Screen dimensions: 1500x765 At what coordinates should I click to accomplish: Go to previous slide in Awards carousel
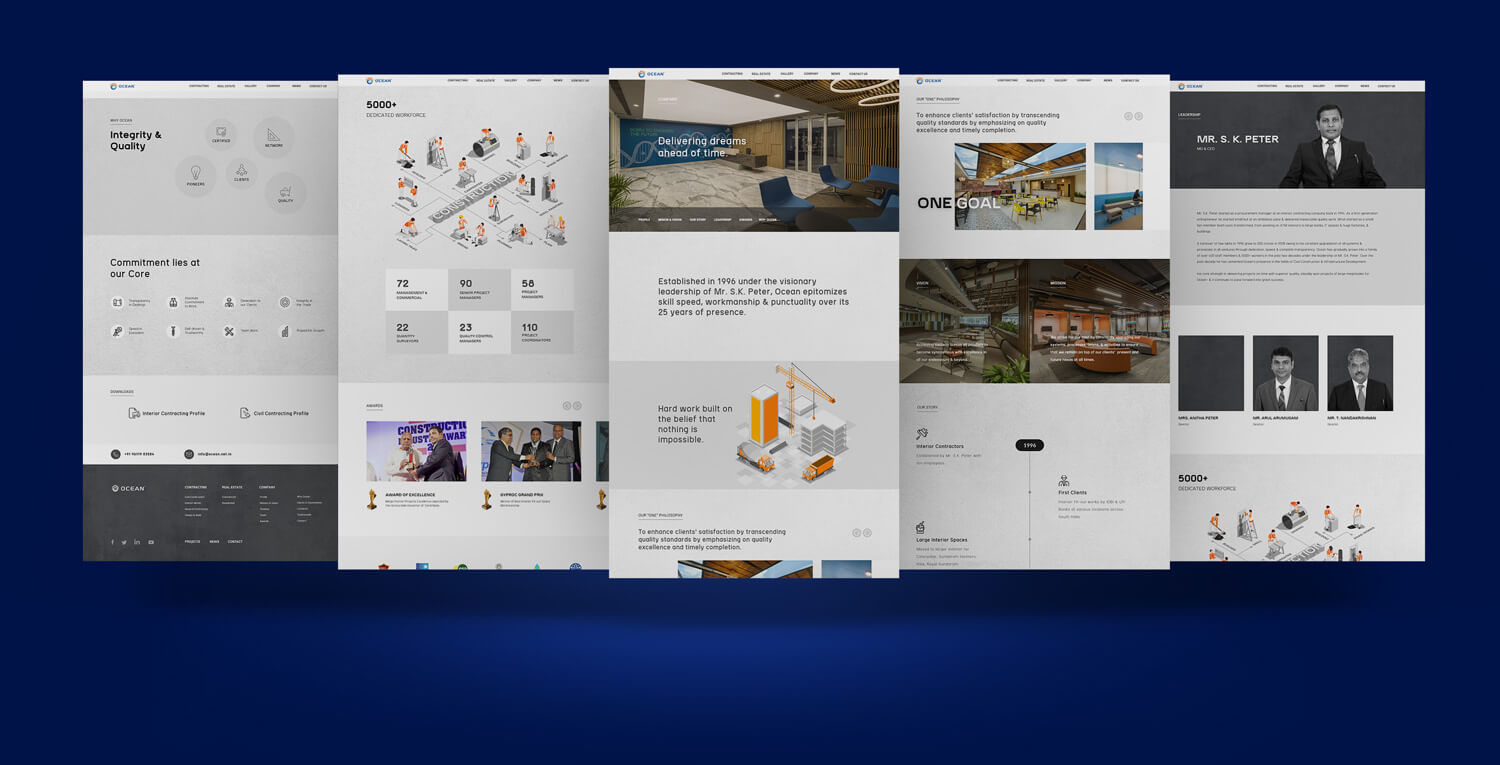click(x=566, y=406)
